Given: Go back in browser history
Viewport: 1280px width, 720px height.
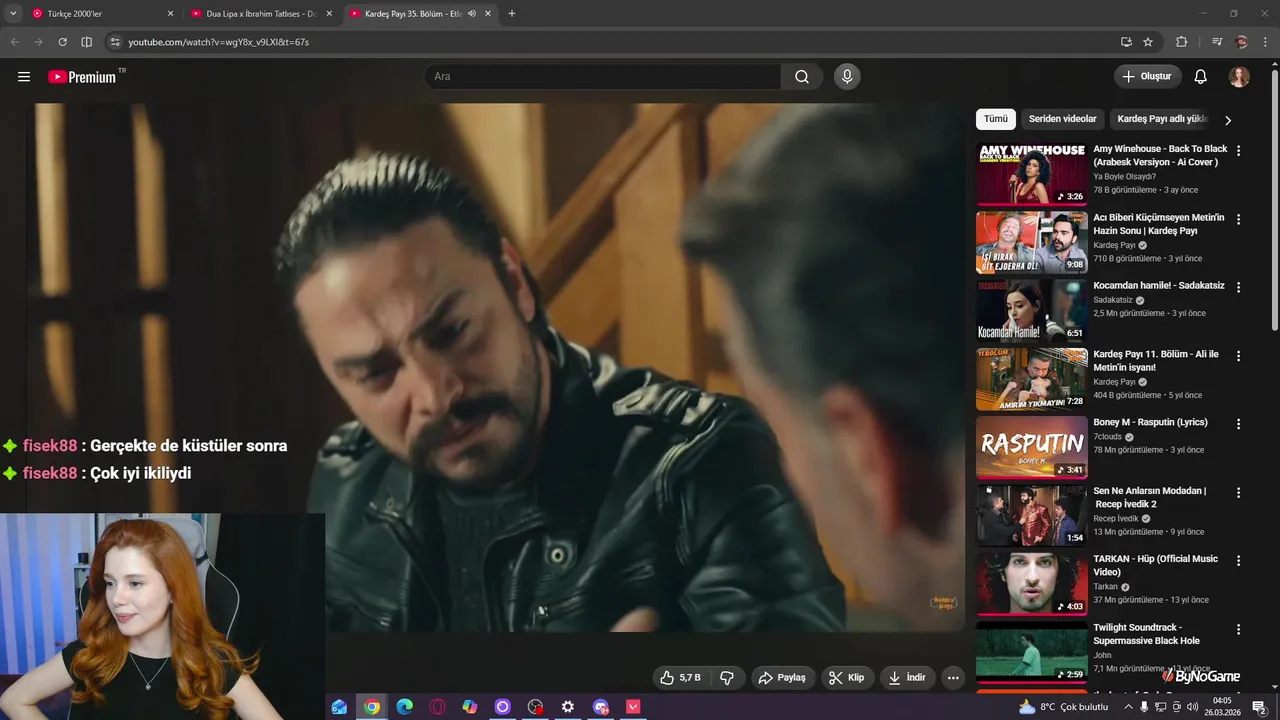Looking at the screenshot, I should tap(15, 42).
